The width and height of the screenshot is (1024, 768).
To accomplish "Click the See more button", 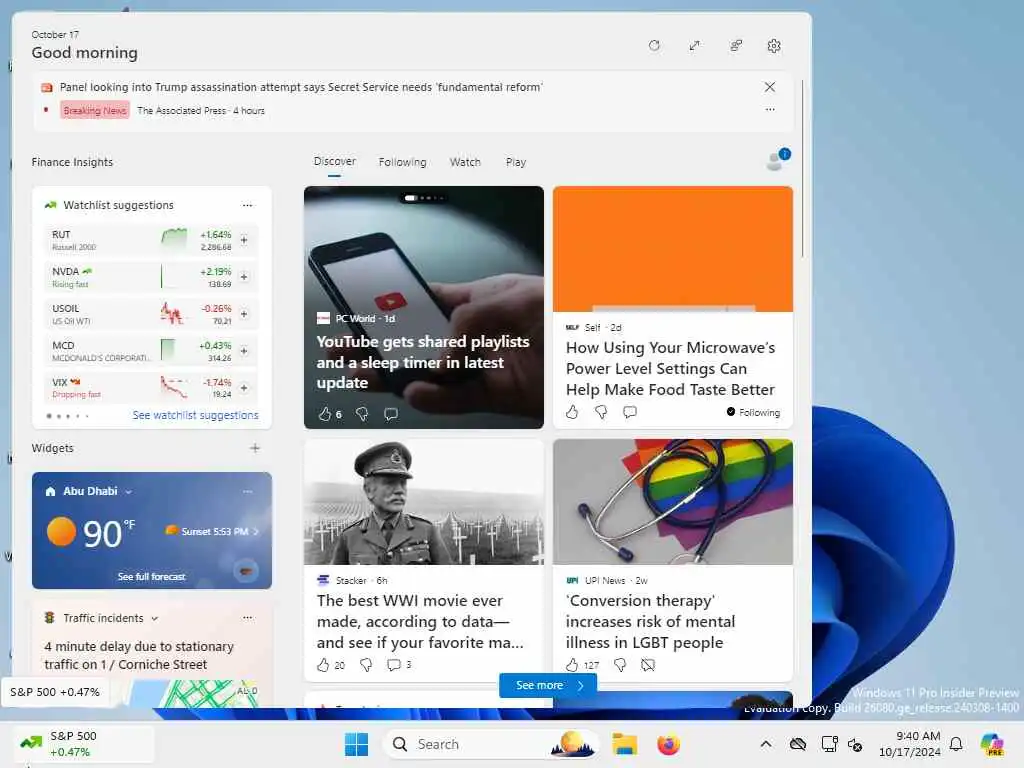I will point(548,685).
